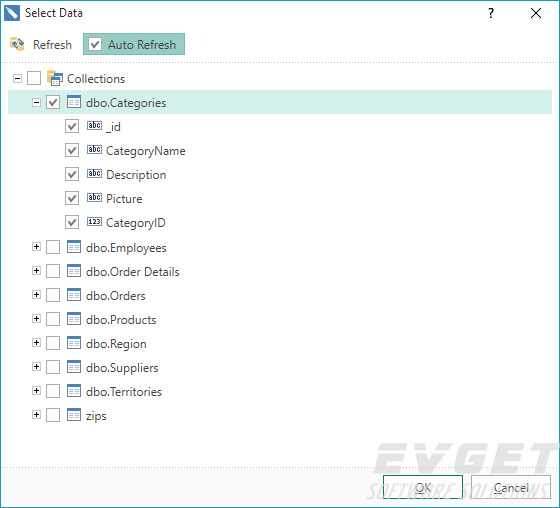Uncheck the Description field checkbox

[72, 174]
